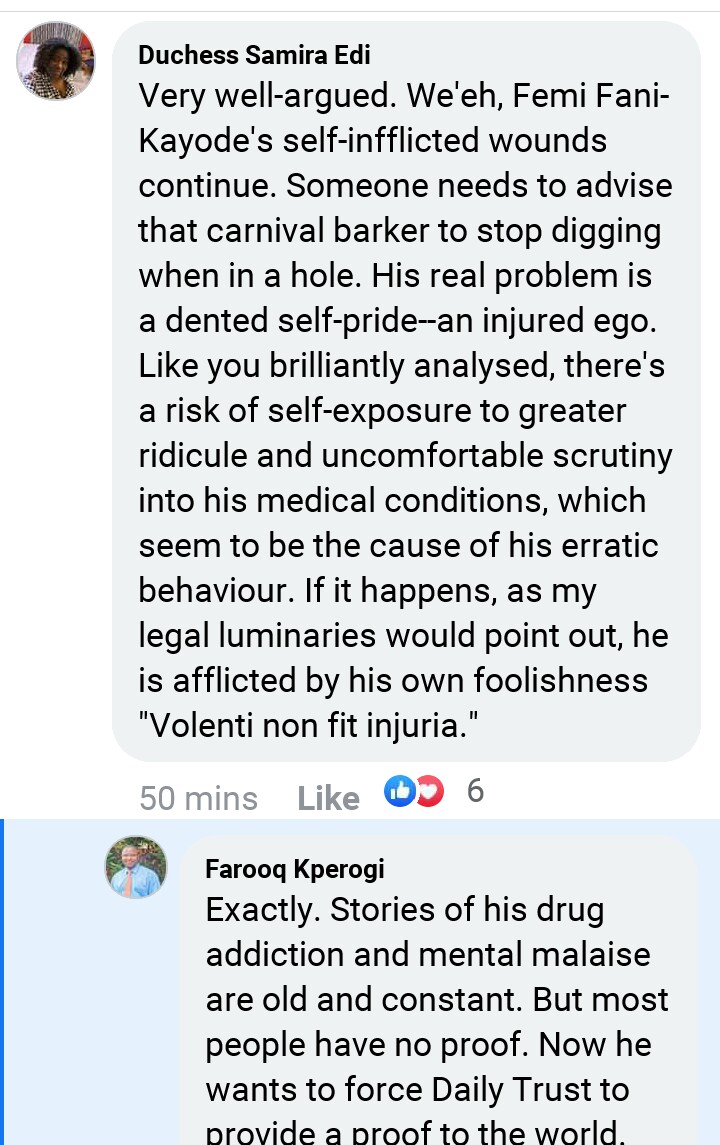The width and height of the screenshot is (720, 1145).
Task: Like Duchess Samira Edi's comment
Action: (328, 798)
